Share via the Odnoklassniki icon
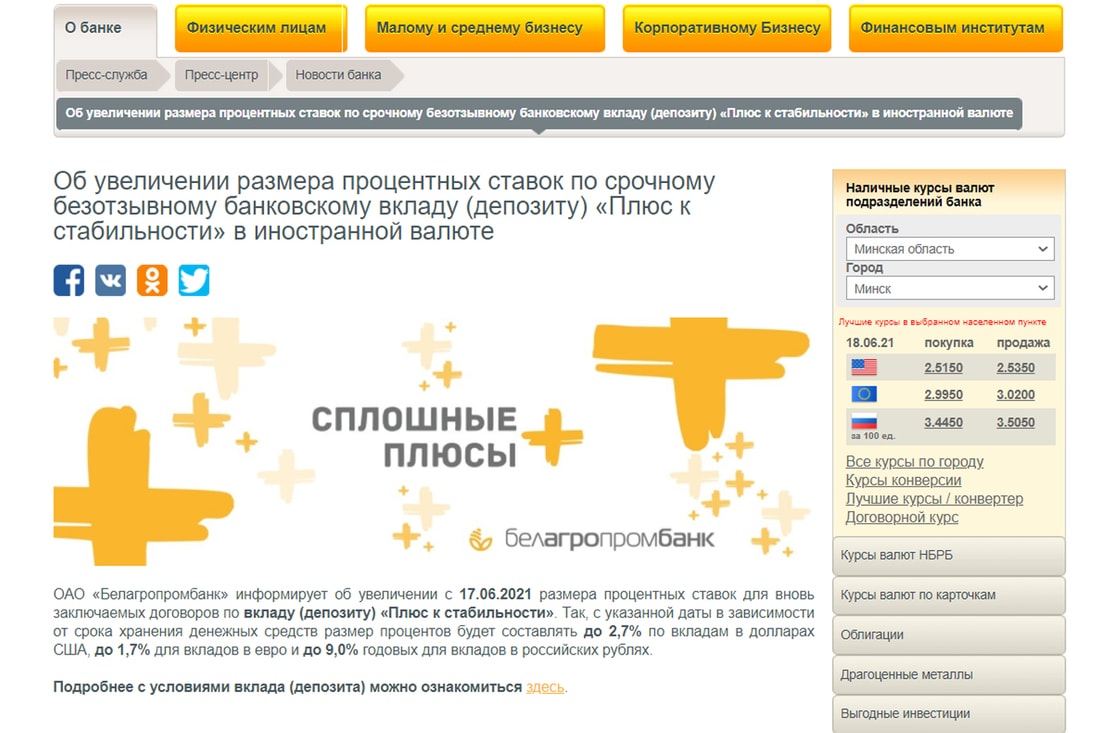The width and height of the screenshot is (1100, 733). click(x=152, y=281)
